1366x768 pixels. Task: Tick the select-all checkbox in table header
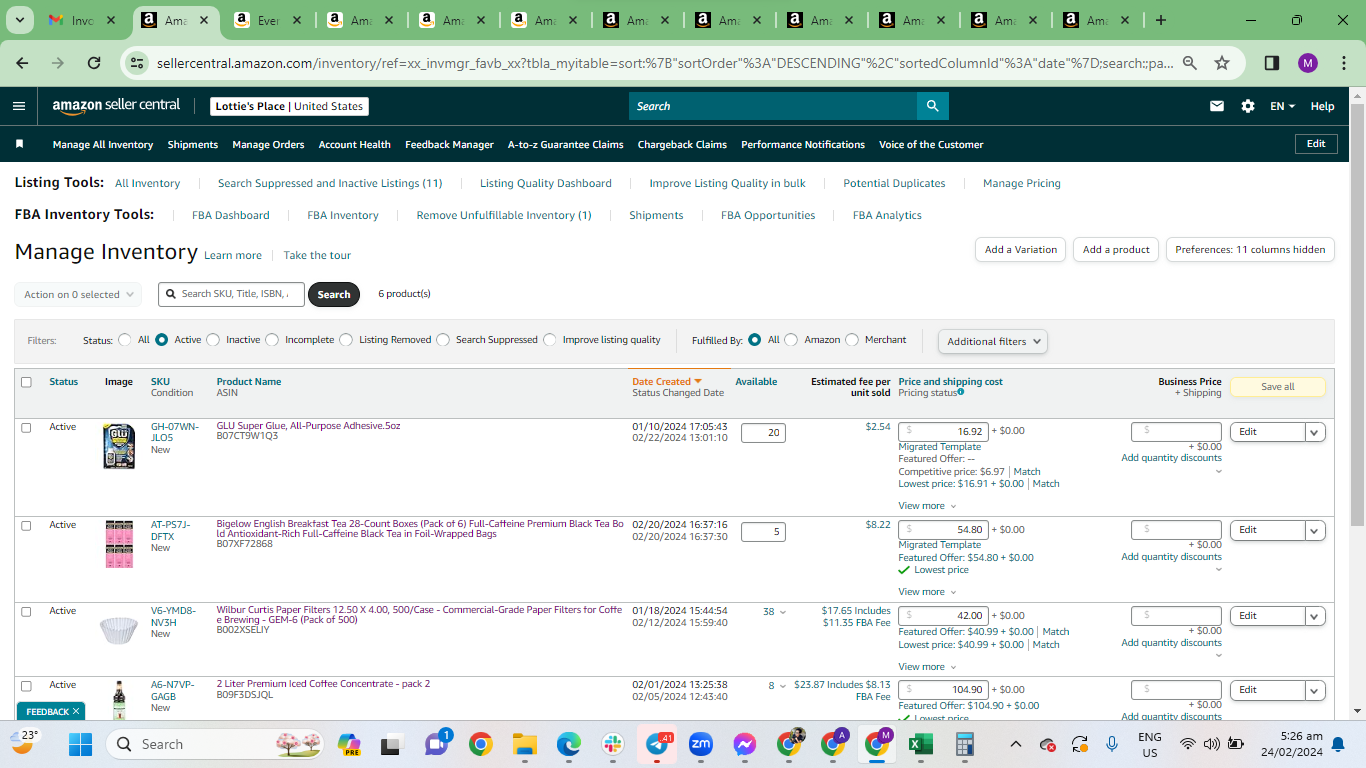[x=26, y=382]
